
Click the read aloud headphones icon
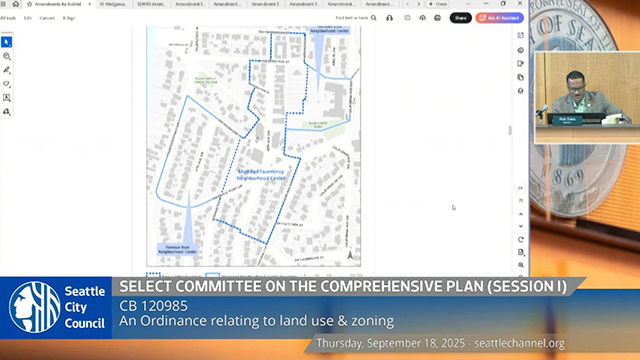click(389, 18)
